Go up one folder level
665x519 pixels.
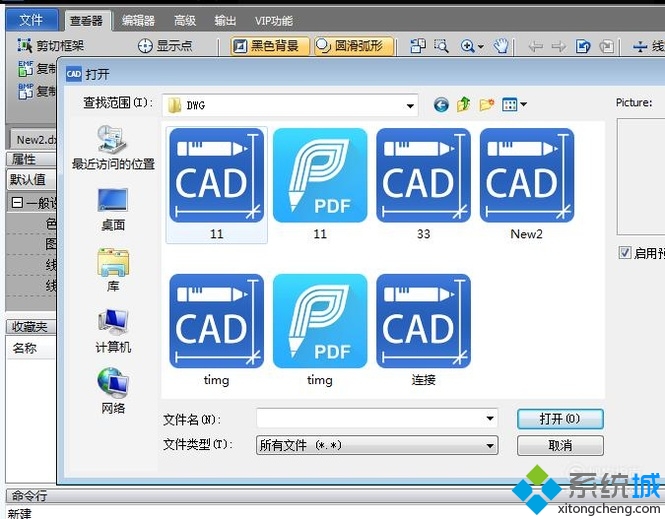tap(464, 104)
